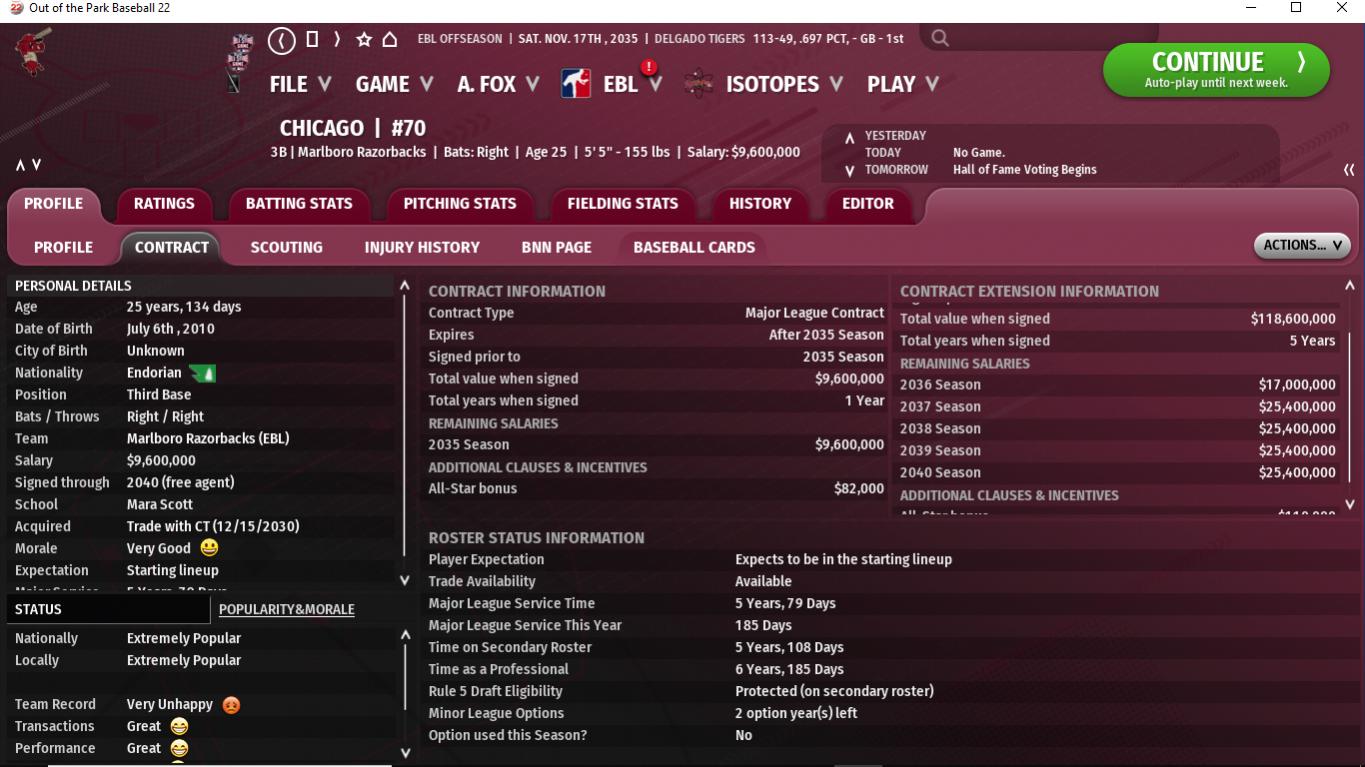Collapse the side panel with double chevron
This screenshot has height=767, width=1365.
point(1348,170)
